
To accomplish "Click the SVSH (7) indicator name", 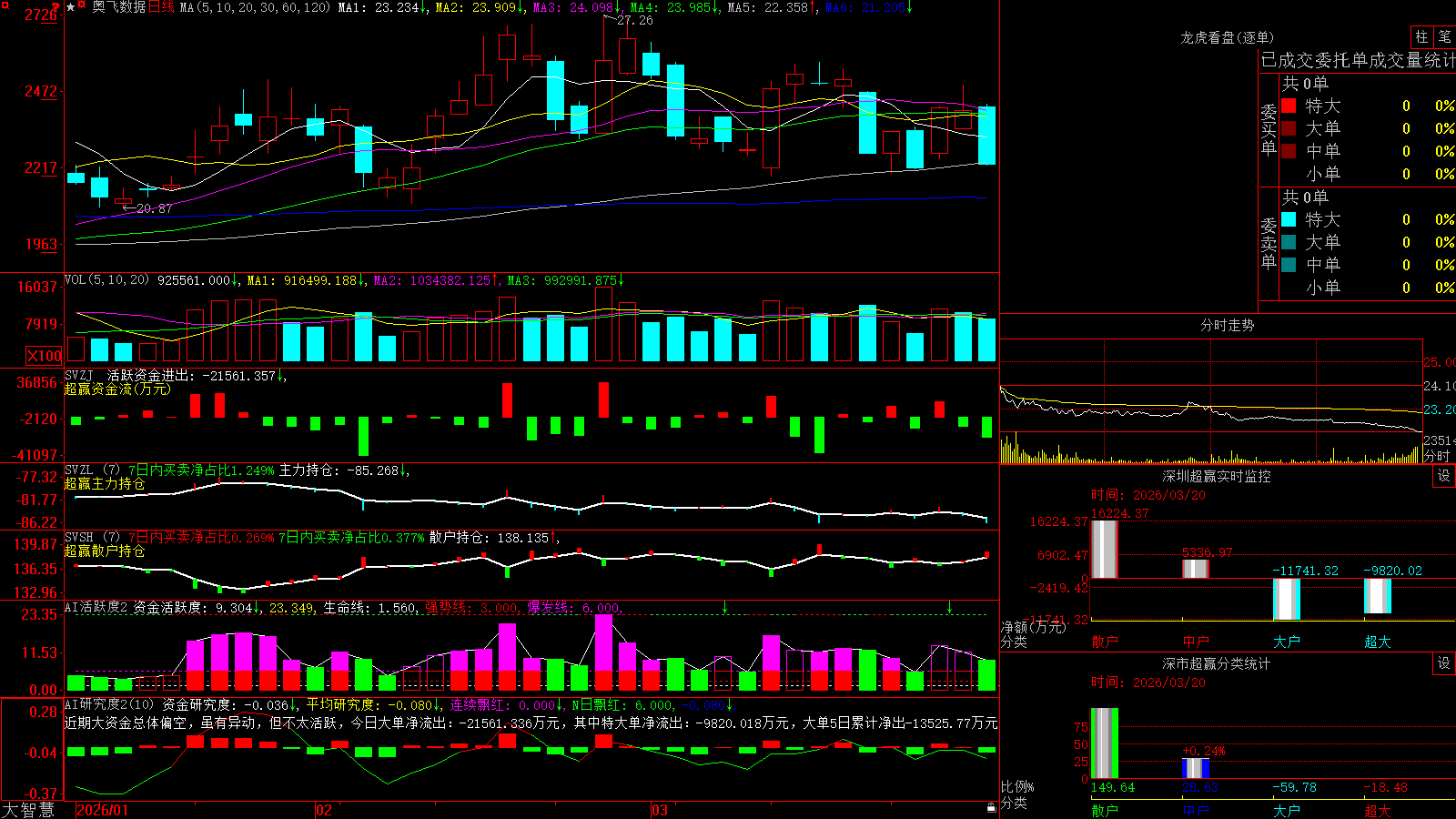I will [92, 538].
